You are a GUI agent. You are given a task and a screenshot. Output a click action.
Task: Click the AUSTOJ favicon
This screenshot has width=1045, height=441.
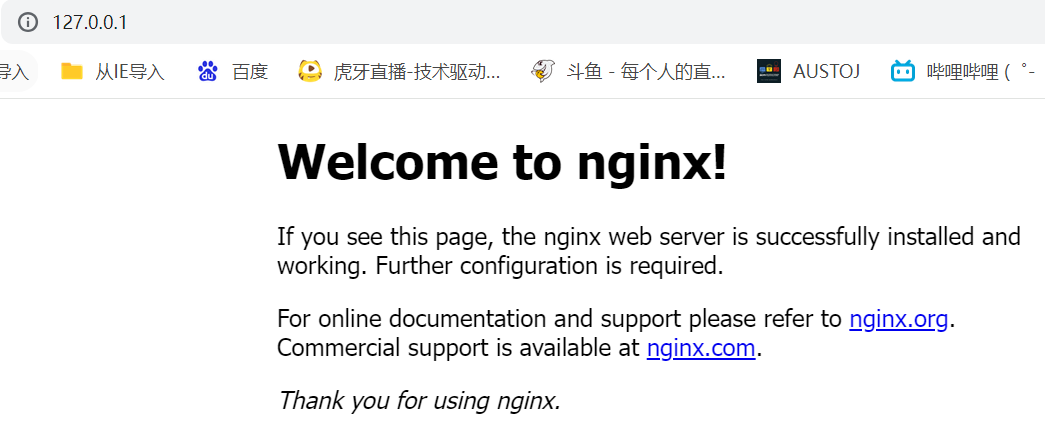[768, 71]
